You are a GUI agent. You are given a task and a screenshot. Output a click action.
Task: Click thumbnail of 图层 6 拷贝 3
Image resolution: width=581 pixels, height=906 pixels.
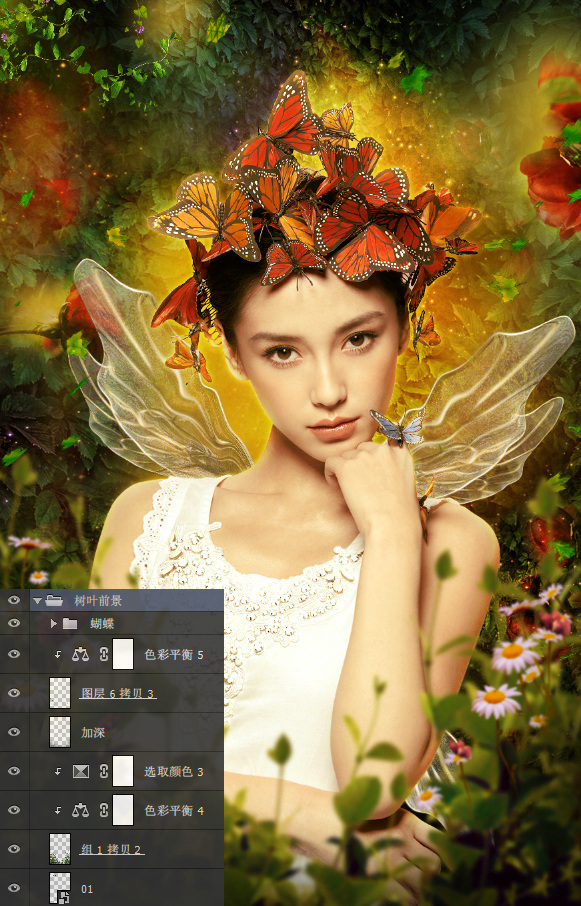point(60,693)
